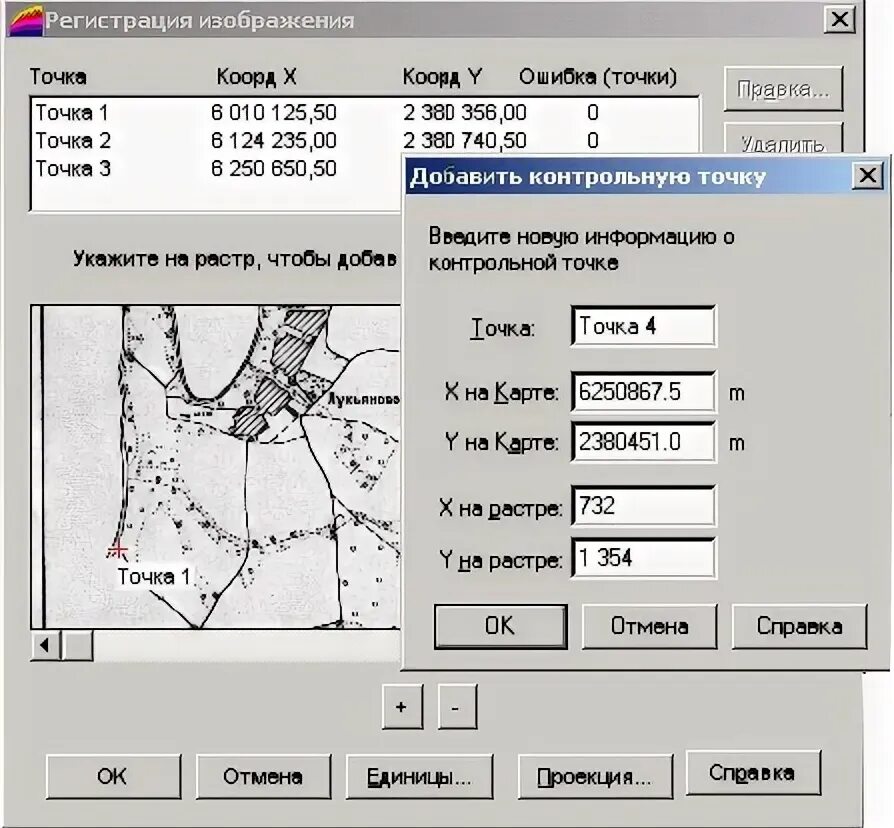This screenshot has height=828, width=894.
Task: Click Справка in the registration window
Action: 753,773
